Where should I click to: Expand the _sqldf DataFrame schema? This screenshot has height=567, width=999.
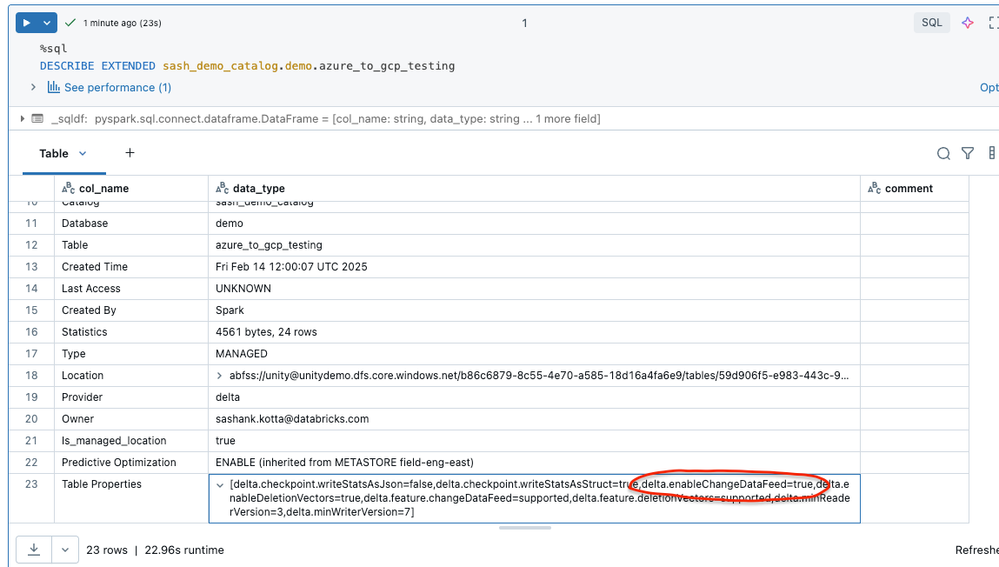(x=23, y=119)
